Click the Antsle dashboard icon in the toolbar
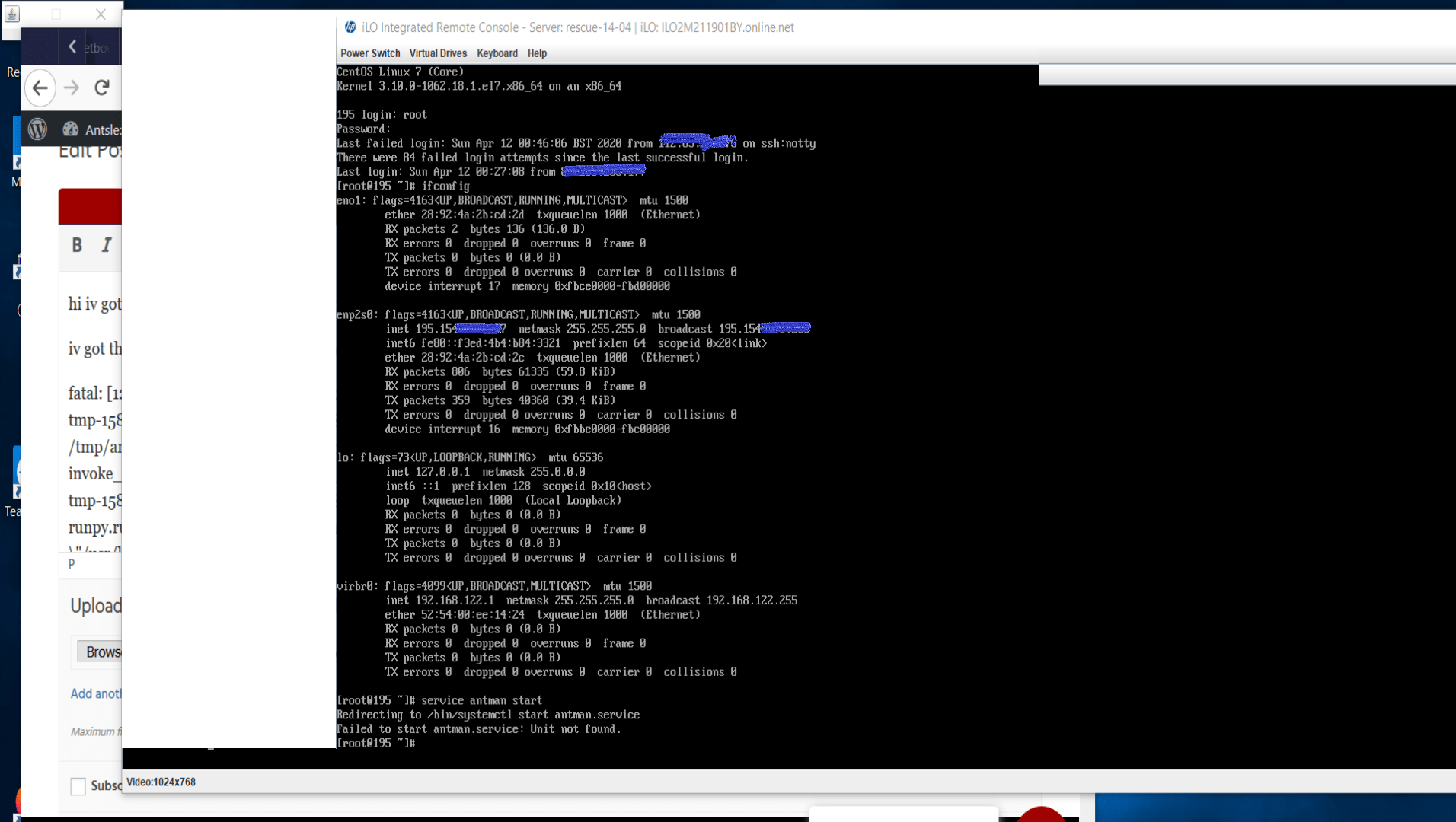The width and height of the screenshot is (1456, 822). (70, 129)
